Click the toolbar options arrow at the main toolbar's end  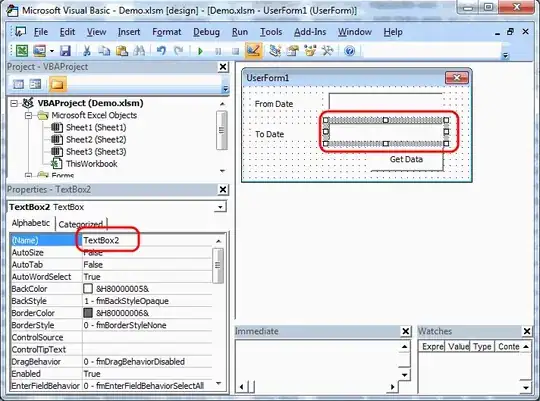(x=505, y=55)
